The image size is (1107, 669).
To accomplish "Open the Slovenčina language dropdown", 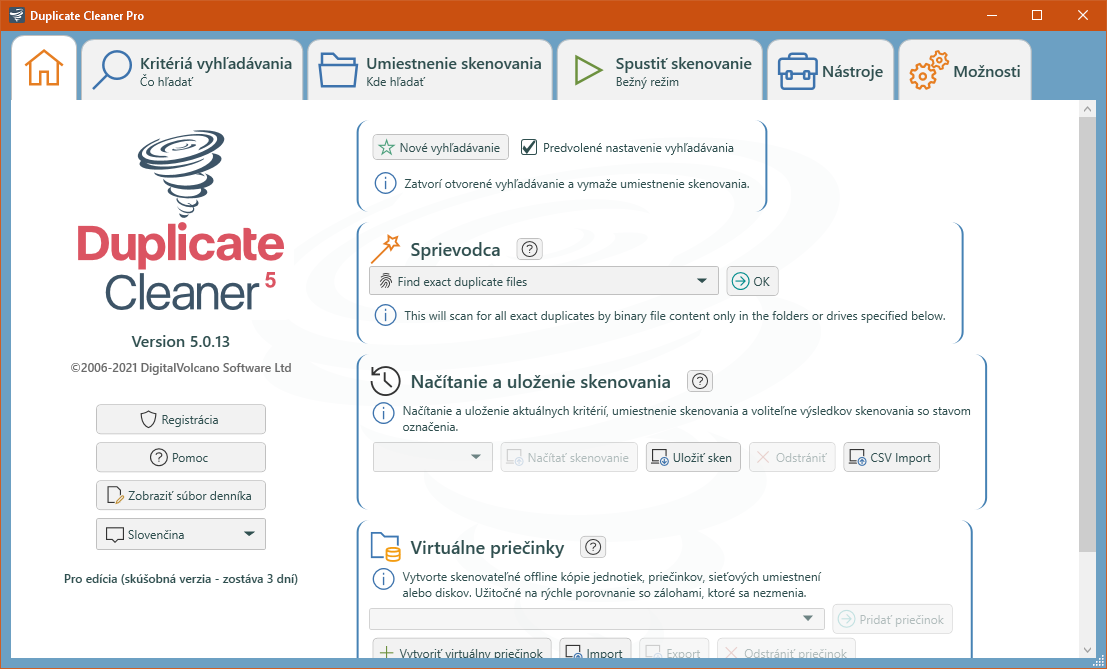I will (181, 534).
